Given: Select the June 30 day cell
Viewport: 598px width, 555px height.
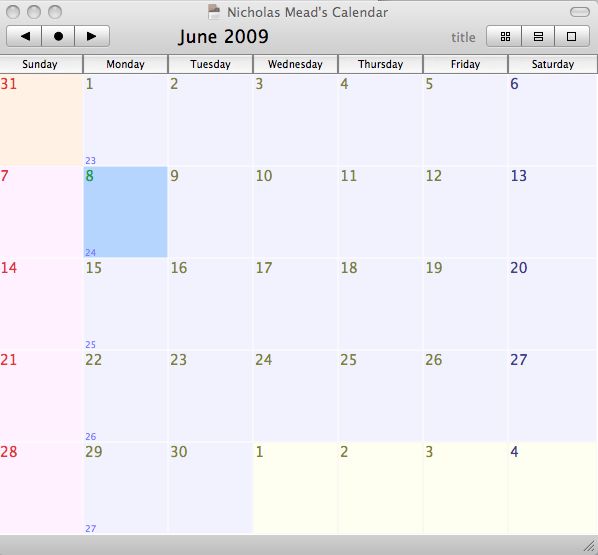Looking at the screenshot, I should (210, 488).
